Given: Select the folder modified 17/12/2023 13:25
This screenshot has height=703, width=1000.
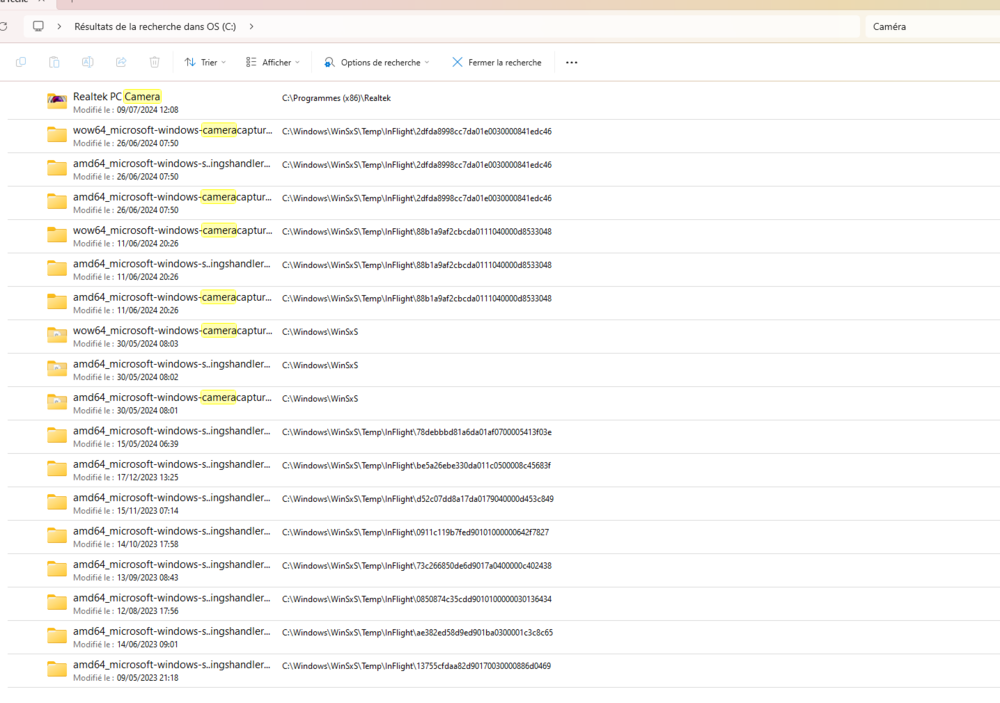Looking at the screenshot, I should coord(171,465).
